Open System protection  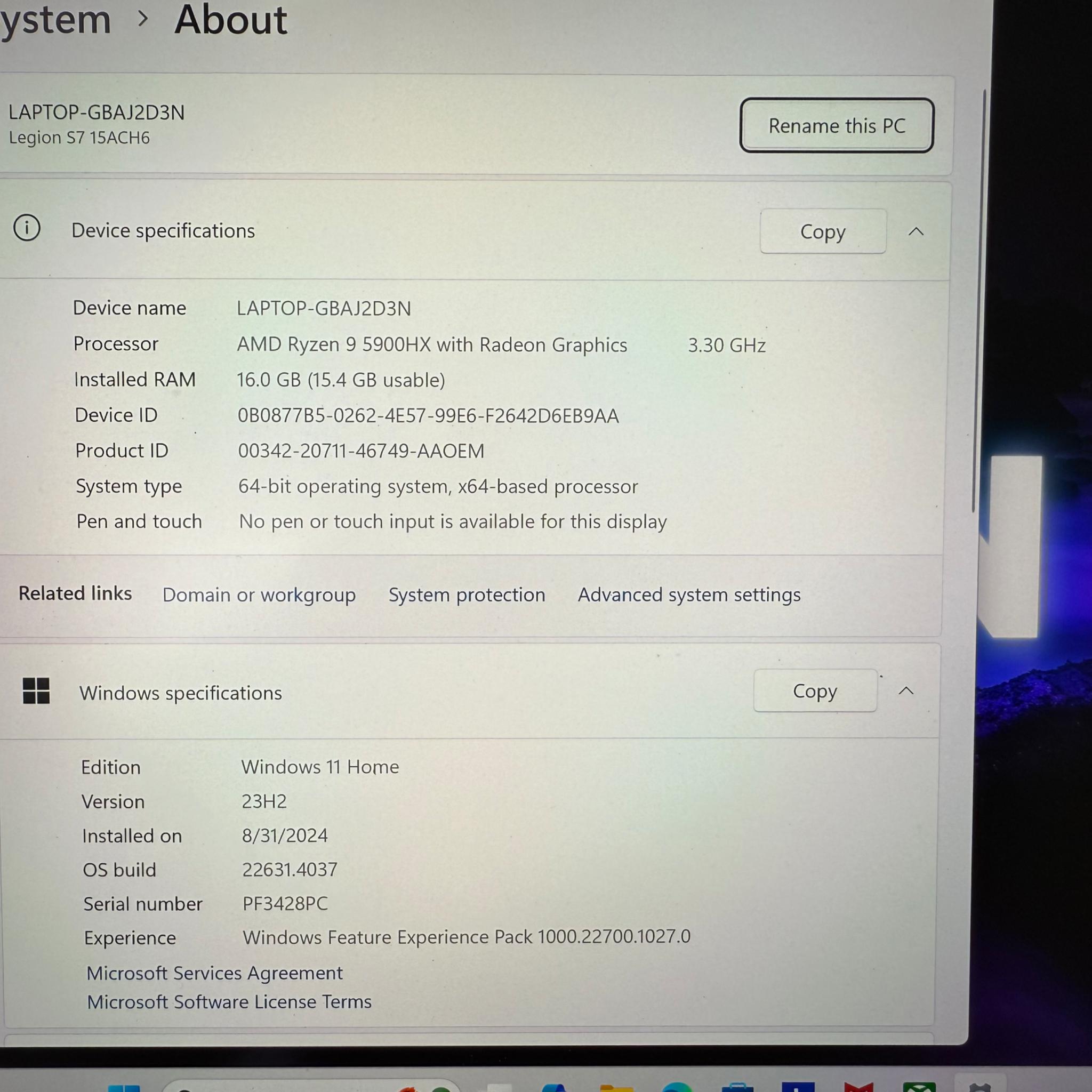[465, 595]
